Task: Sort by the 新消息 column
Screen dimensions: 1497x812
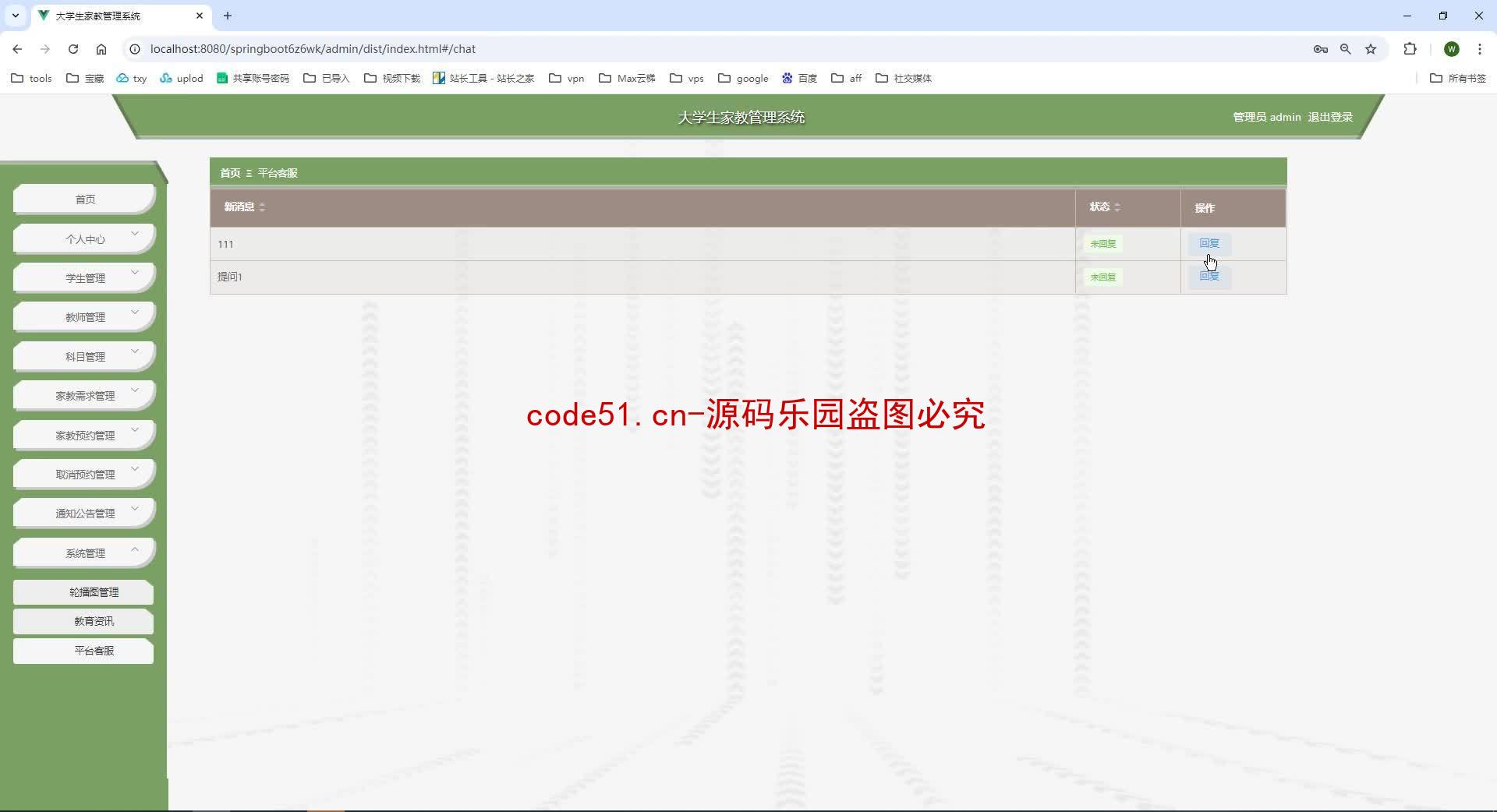Action: click(245, 207)
